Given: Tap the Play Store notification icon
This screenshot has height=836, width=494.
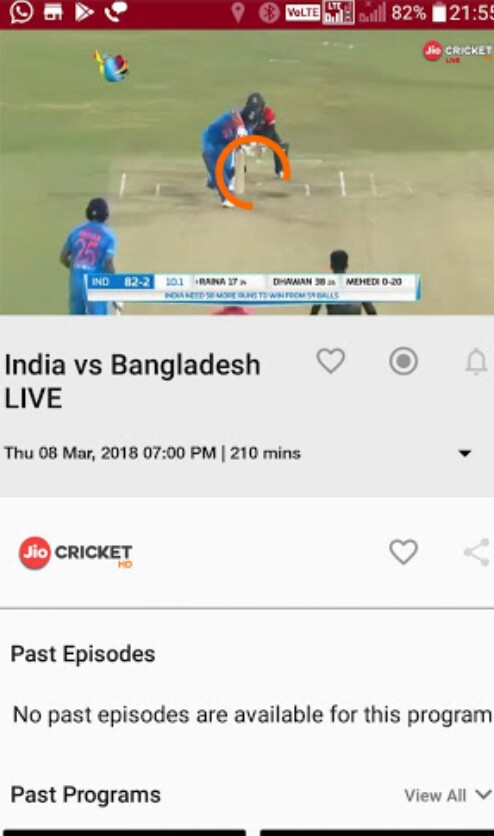Looking at the screenshot, I should (x=84, y=12).
